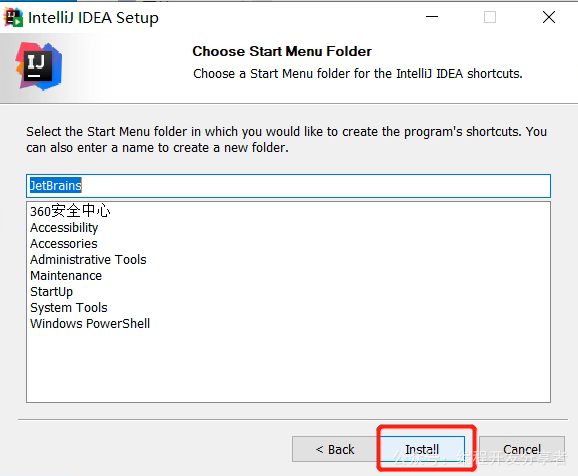Close the IntelliJ IDEA Setup window
This screenshot has width=578, height=476.
pos(549,17)
